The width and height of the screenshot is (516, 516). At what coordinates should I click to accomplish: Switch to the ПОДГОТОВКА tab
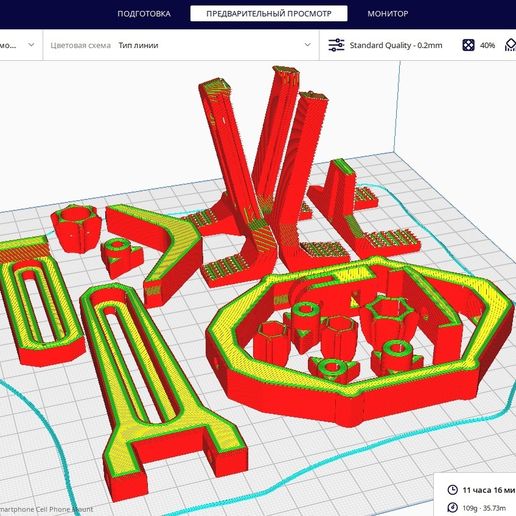tap(144, 14)
